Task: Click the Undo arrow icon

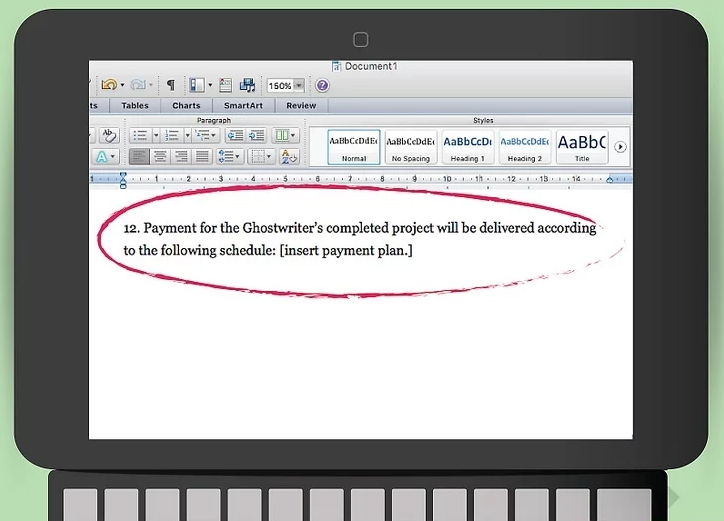Action: point(109,85)
